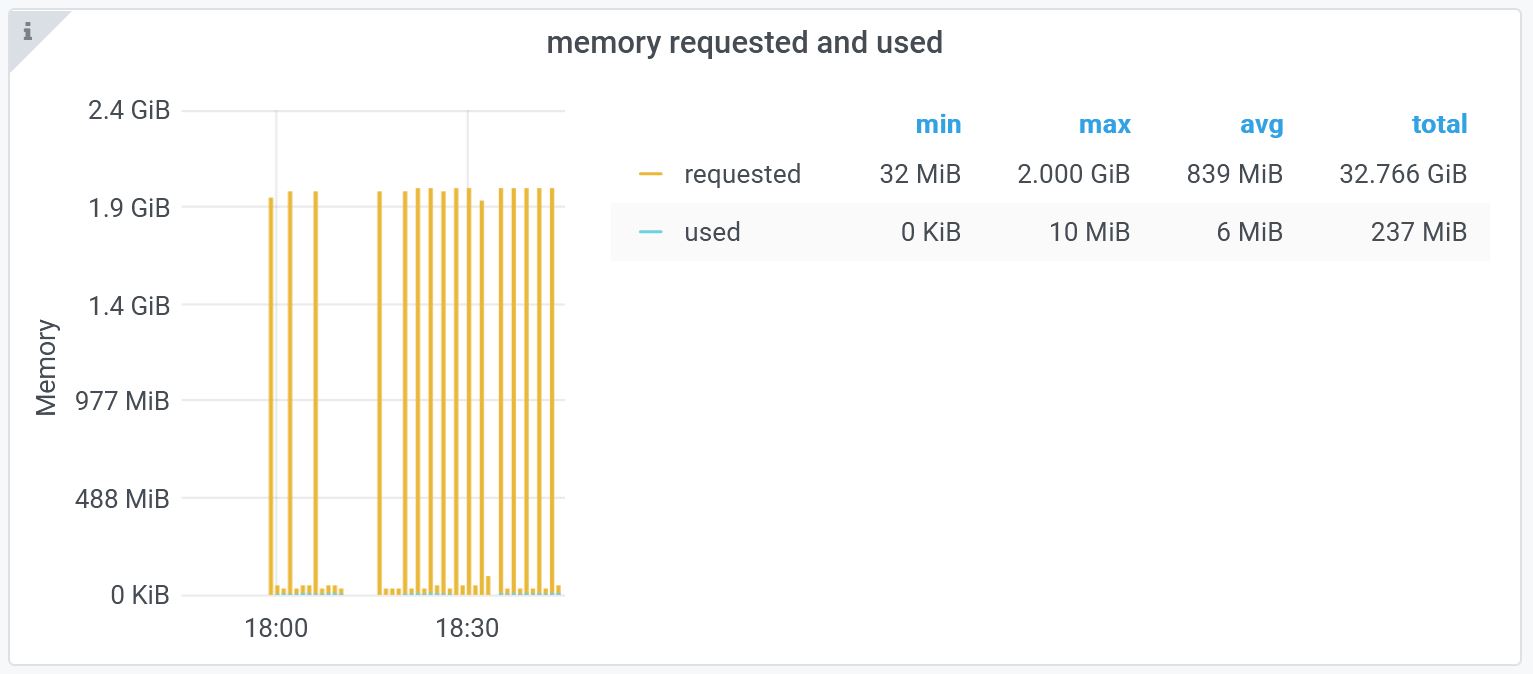
Task: Click the panel info icon in corner
Action: tap(27, 32)
